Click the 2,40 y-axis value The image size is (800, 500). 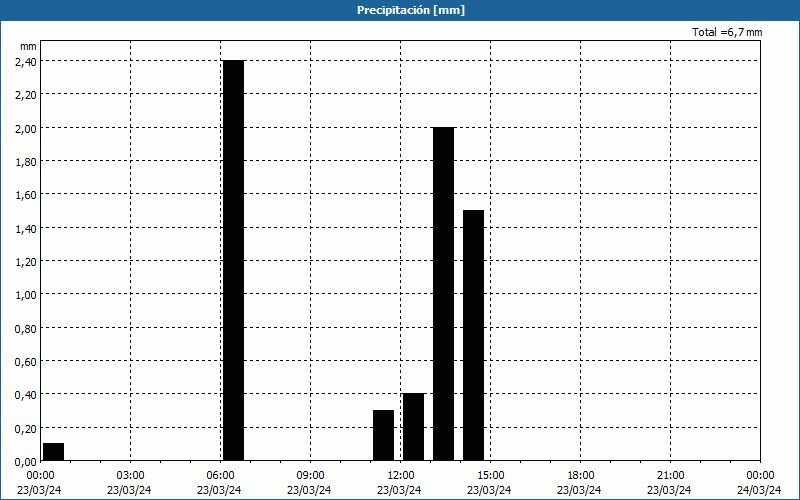tap(26, 61)
